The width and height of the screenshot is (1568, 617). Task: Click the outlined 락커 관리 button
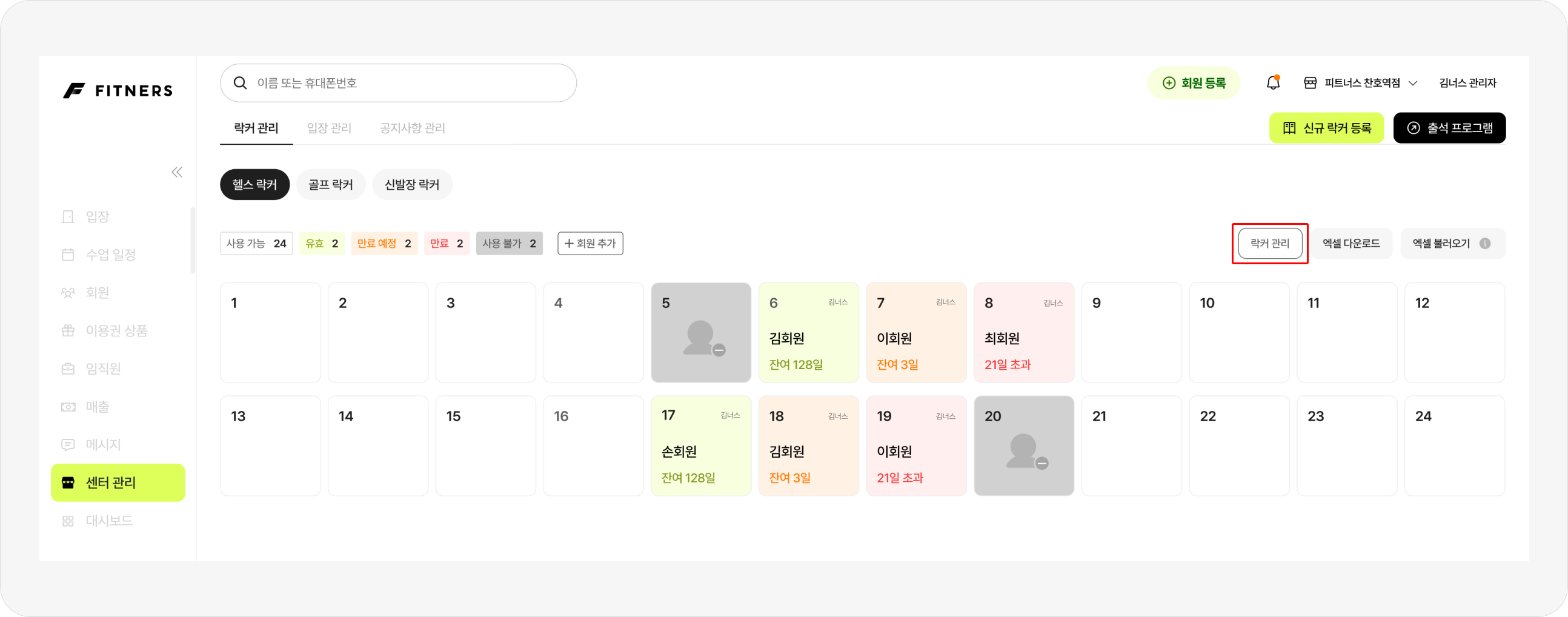tap(1270, 244)
